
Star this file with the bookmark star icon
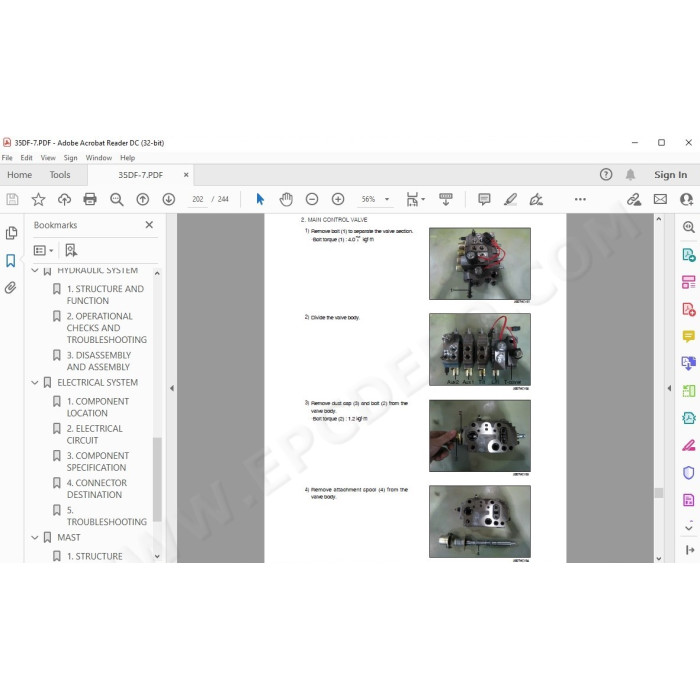pos(38,199)
